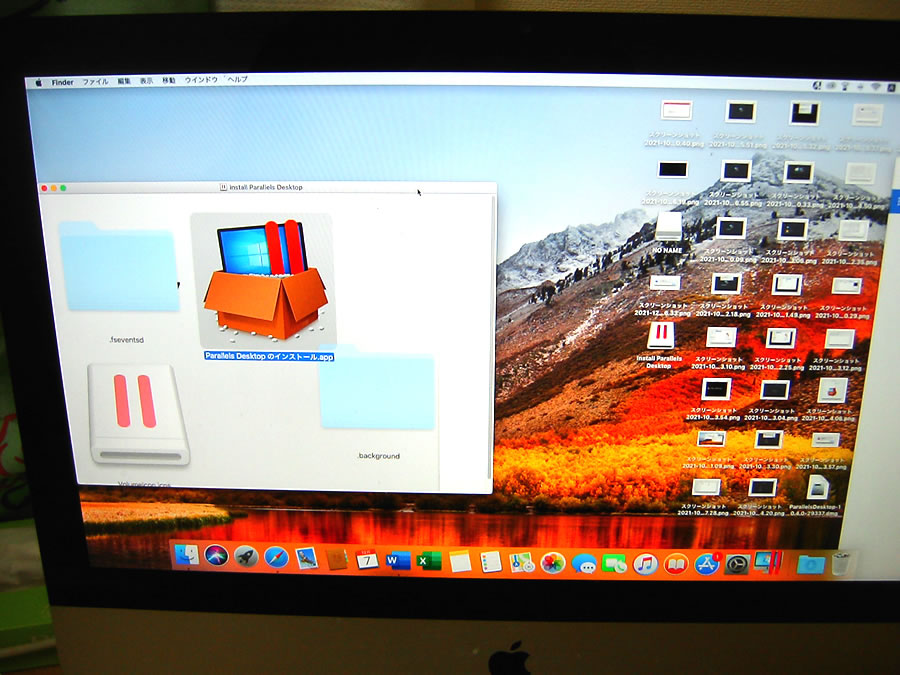Open Mail stamp icon in Dock
900x675 pixels.
[307, 558]
